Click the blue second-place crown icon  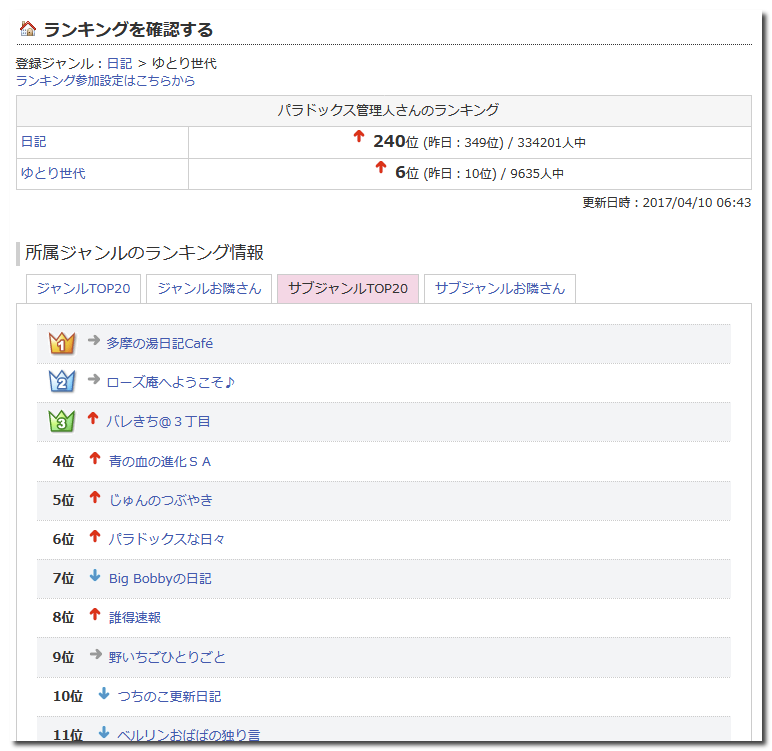(x=62, y=382)
